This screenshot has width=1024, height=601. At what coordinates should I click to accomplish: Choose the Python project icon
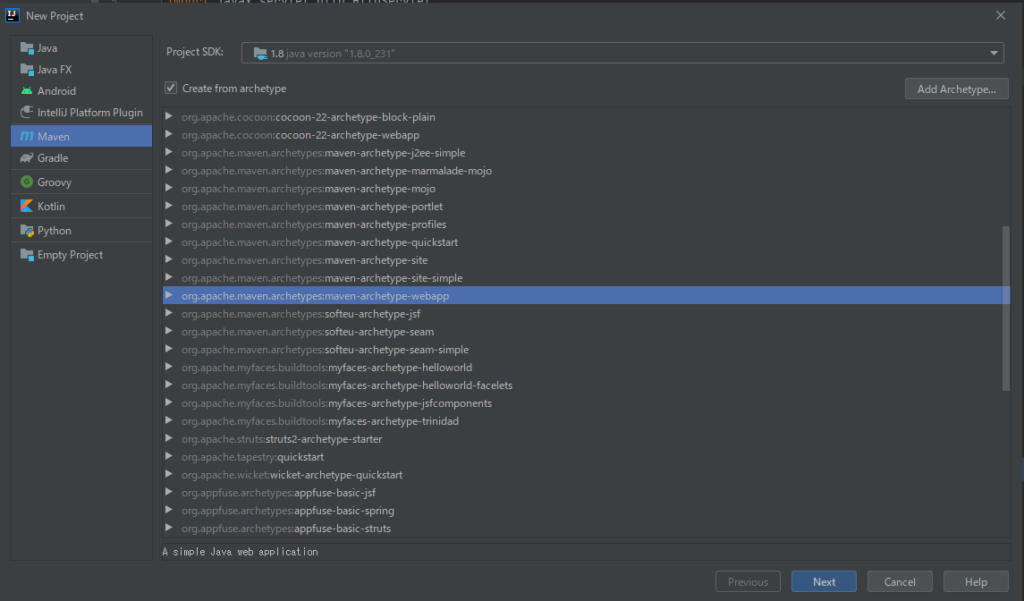coord(27,231)
